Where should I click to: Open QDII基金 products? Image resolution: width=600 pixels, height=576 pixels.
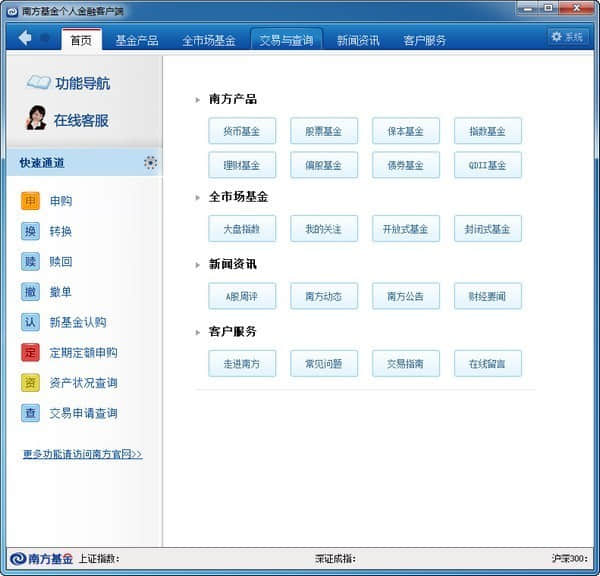(488, 165)
